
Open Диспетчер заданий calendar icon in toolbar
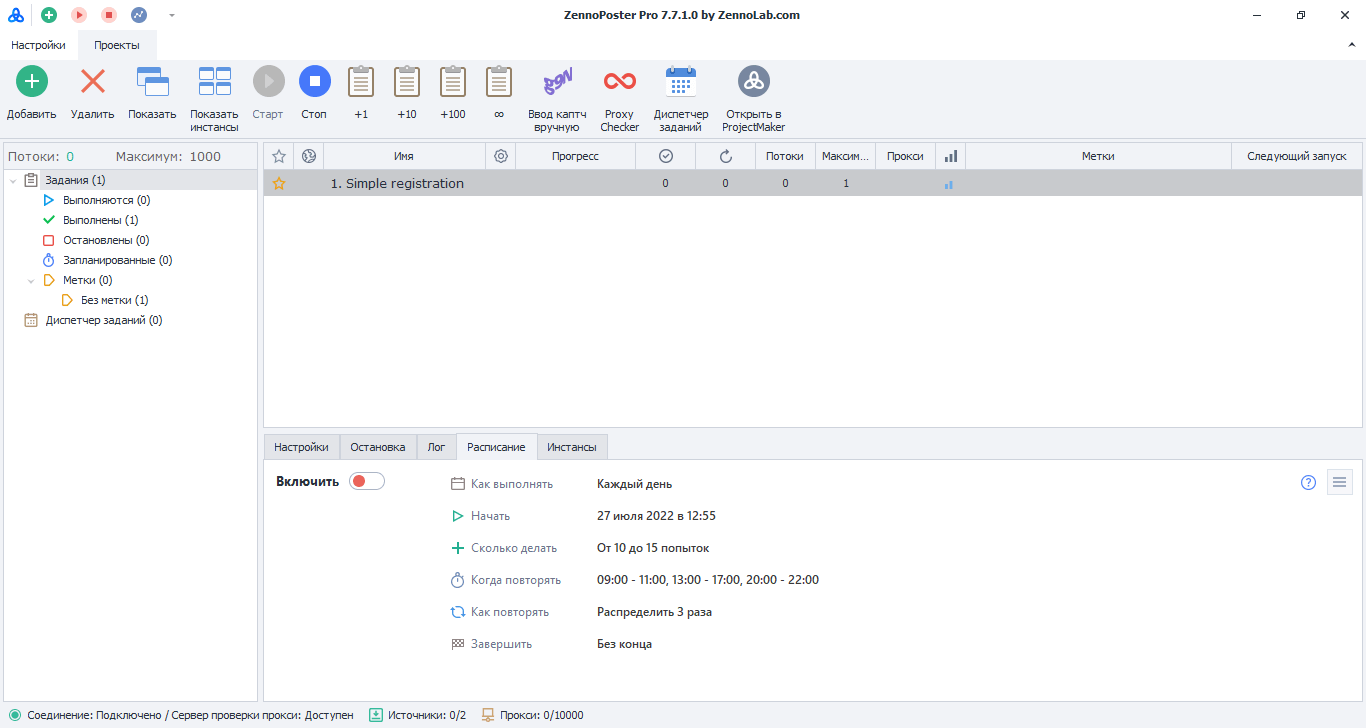coord(681,82)
